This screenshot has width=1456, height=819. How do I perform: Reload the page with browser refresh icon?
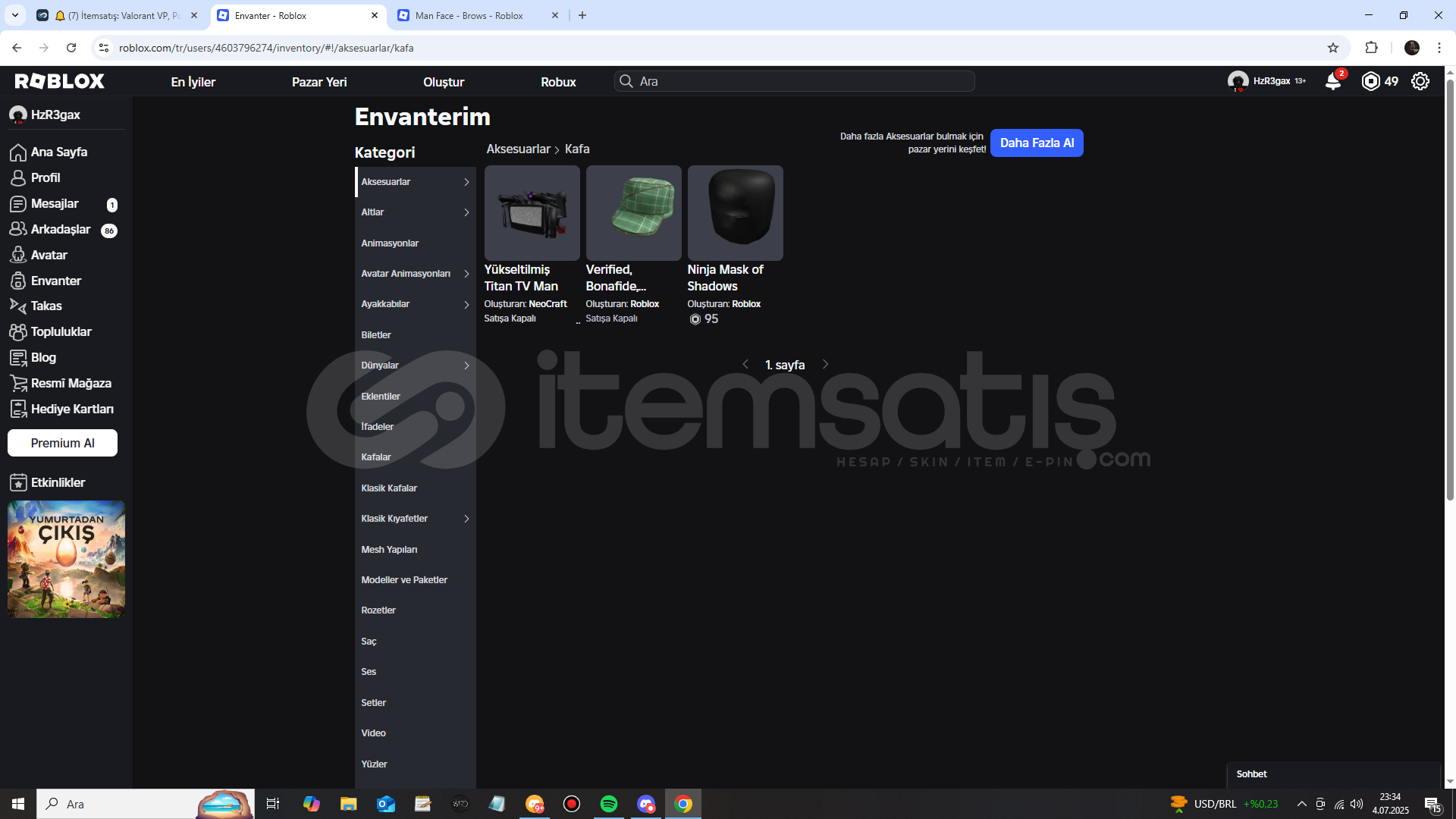click(71, 48)
